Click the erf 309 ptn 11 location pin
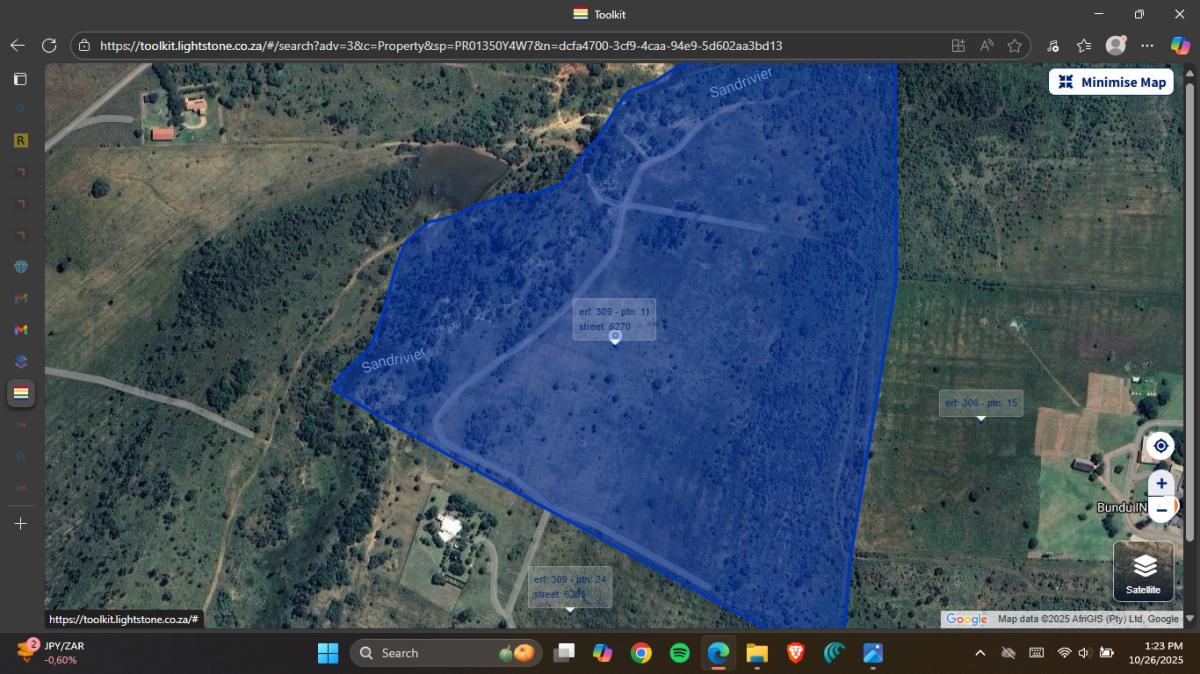Viewport: 1200px width, 674px height. tap(615, 337)
